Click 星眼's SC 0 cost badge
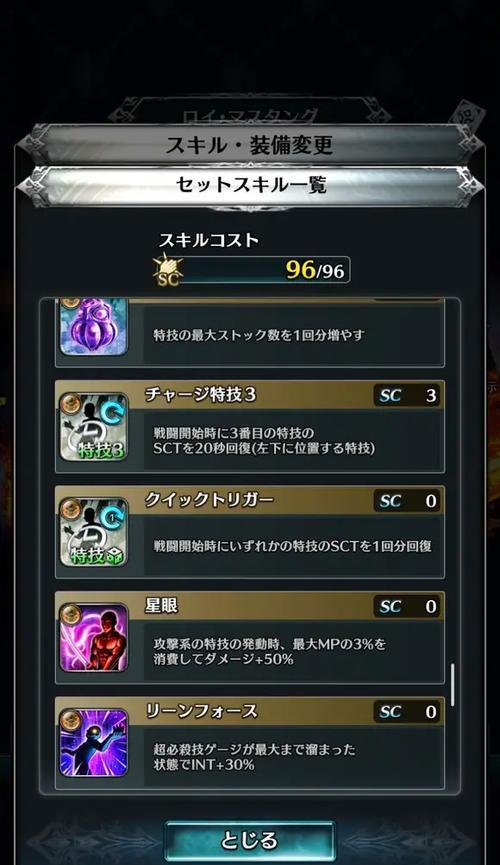500x865 pixels. coord(407,606)
